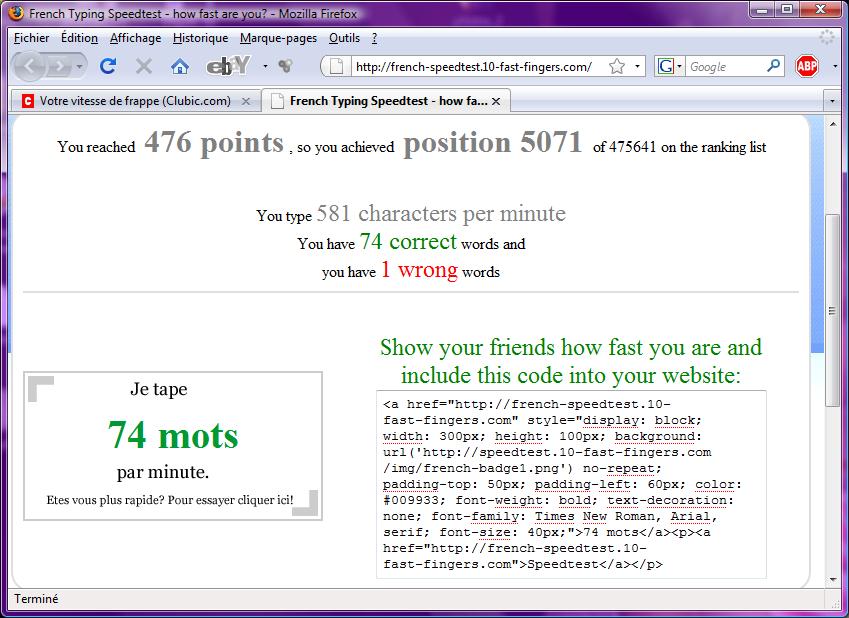Expand the list all tabs dropdown
849x618 pixels.
pos(832,101)
